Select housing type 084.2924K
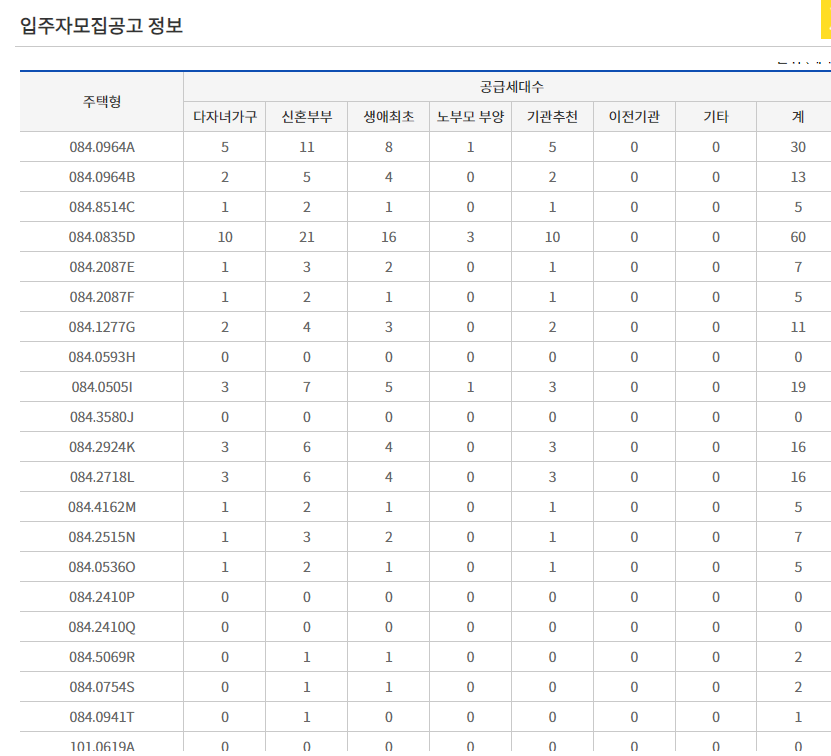The height and width of the screenshot is (756, 831). coord(102,447)
